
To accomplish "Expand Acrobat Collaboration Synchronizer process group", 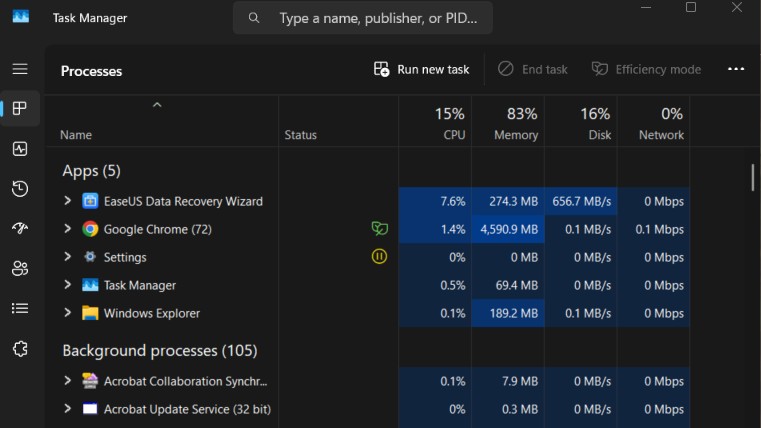I will tap(67, 381).
